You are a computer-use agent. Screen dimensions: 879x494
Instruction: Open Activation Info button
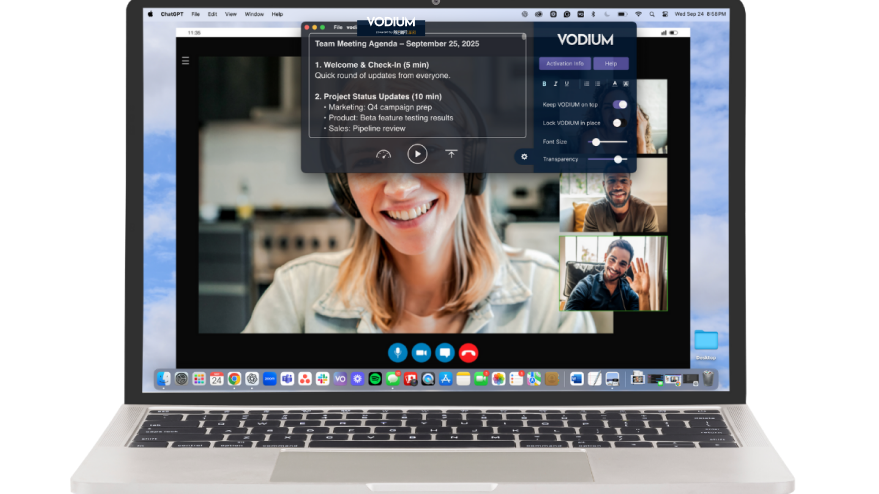click(x=565, y=63)
